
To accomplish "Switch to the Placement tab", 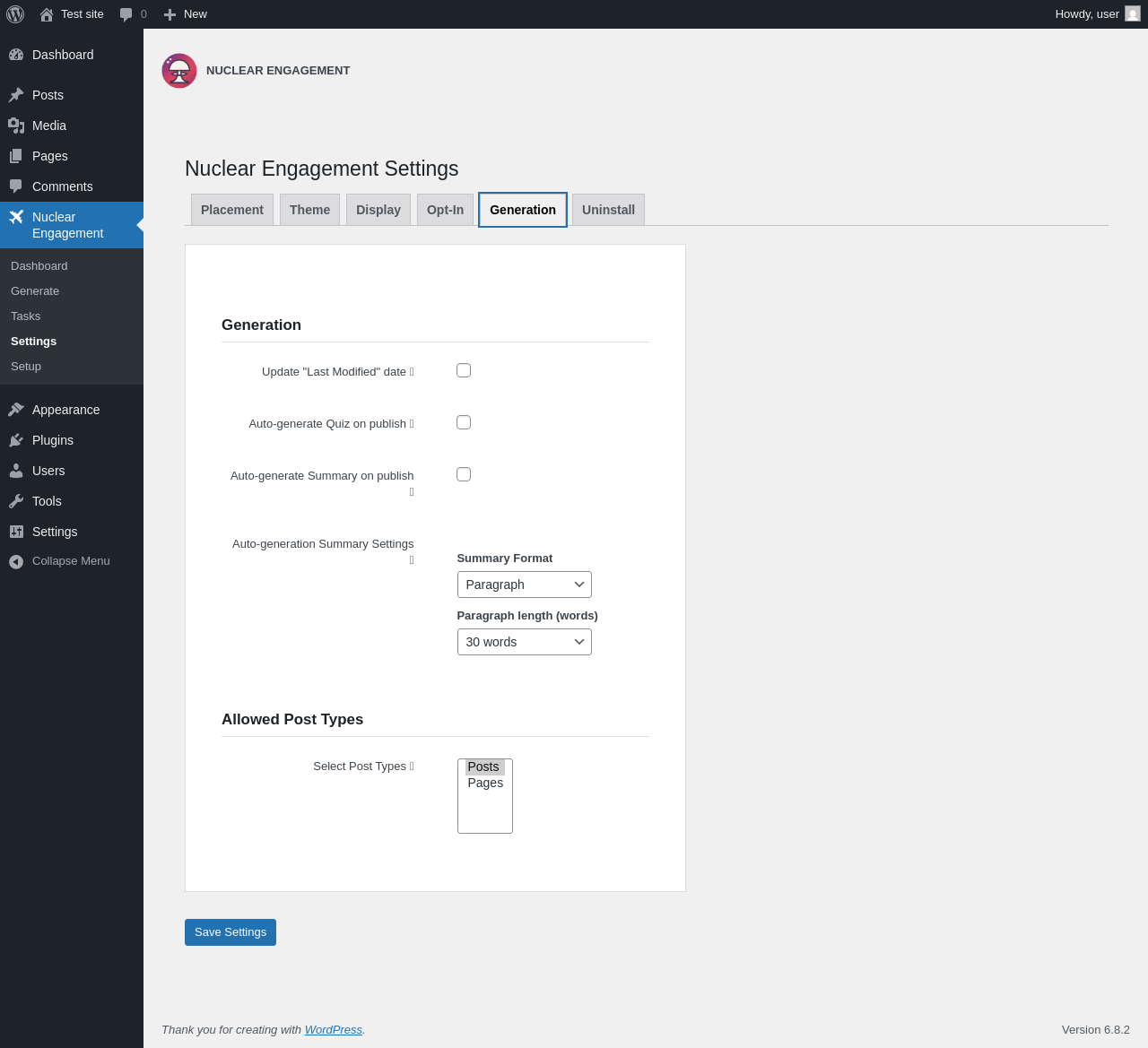I will pos(232,210).
